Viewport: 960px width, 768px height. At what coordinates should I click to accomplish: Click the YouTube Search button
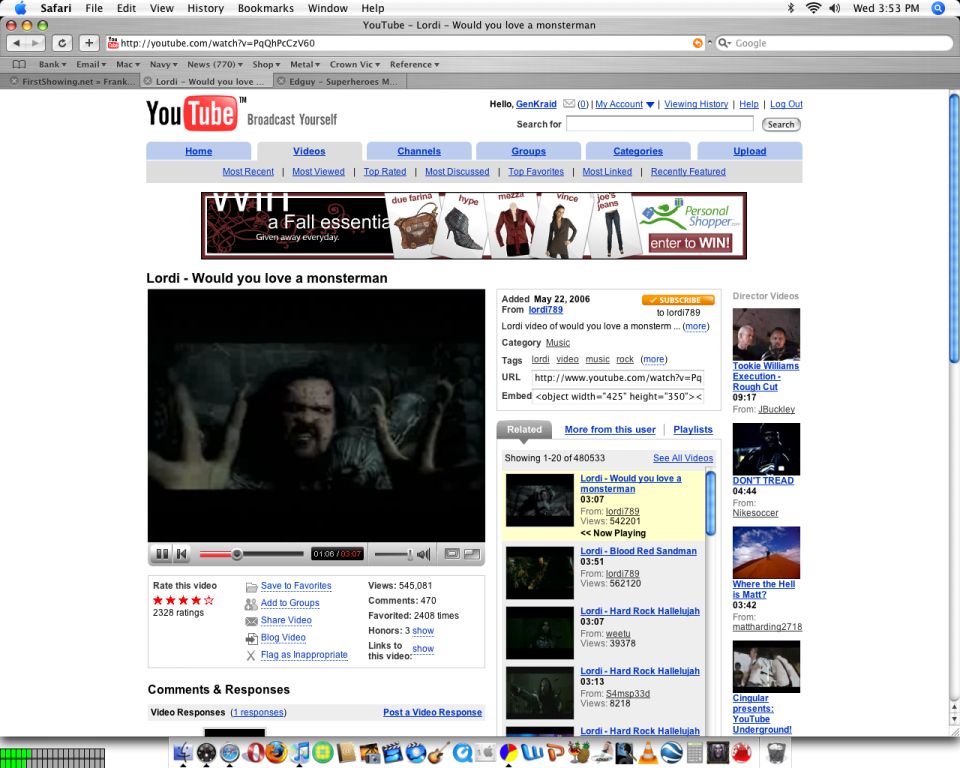click(x=781, y=124)
